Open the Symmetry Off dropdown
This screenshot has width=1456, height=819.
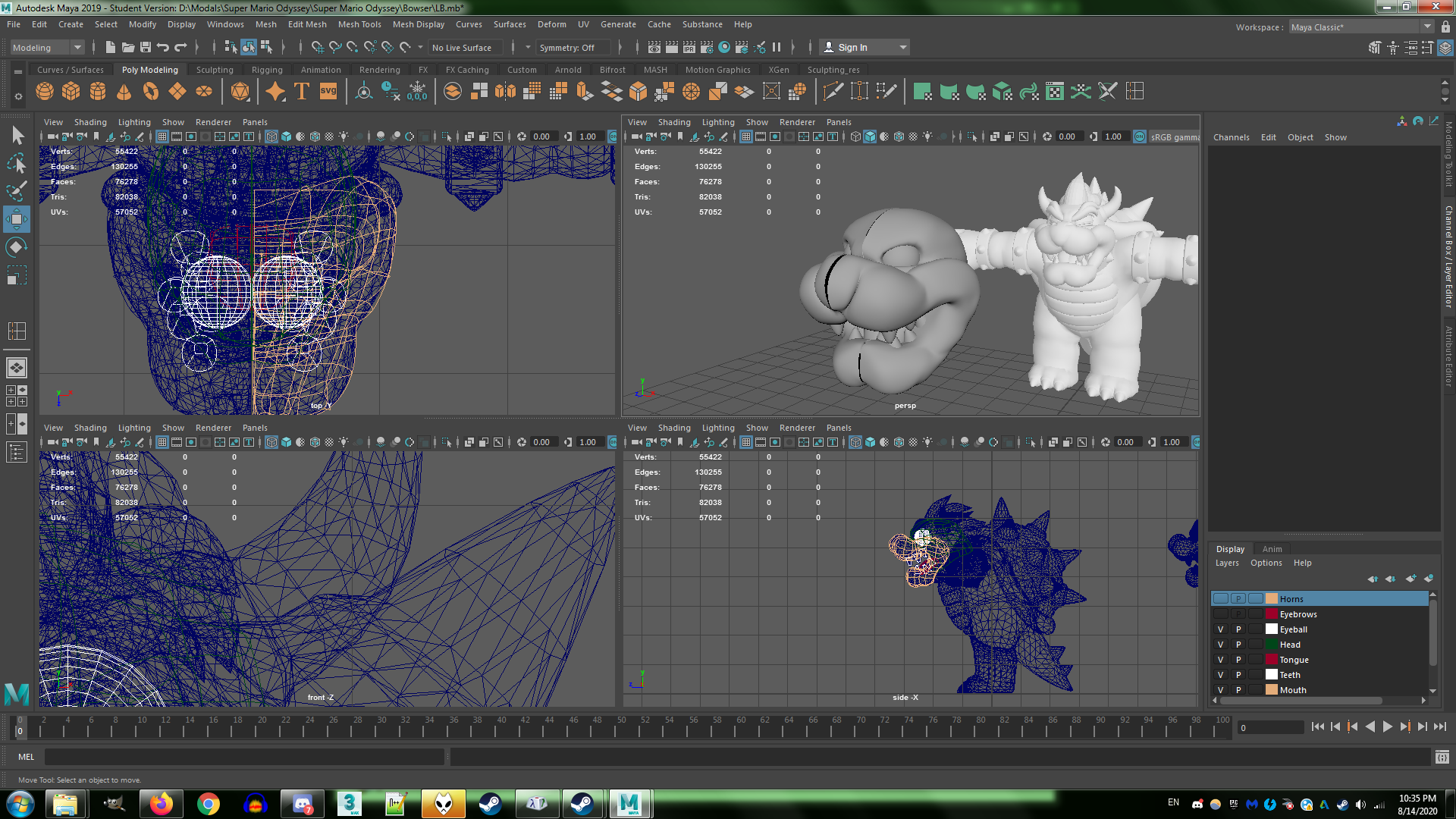pos(573,47)
